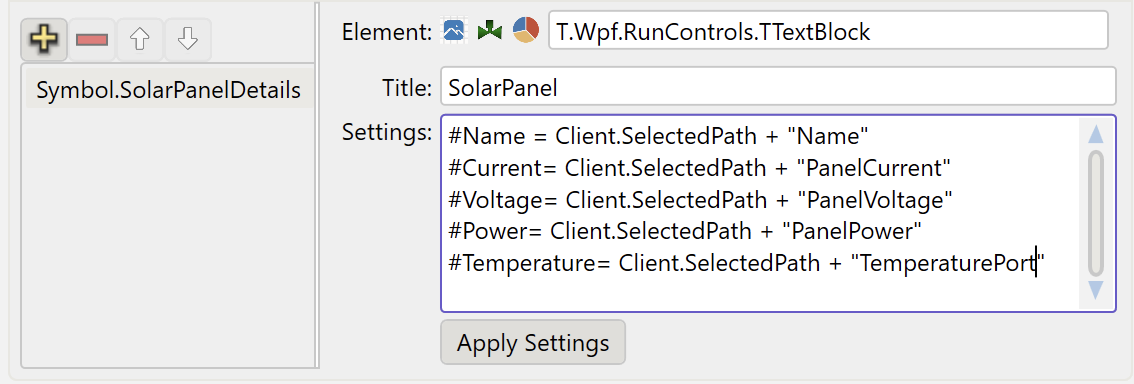Focus the Element field T.Wpf.RunControls.TTextBlock
1134x384 pixels.
tap(828, 30)
